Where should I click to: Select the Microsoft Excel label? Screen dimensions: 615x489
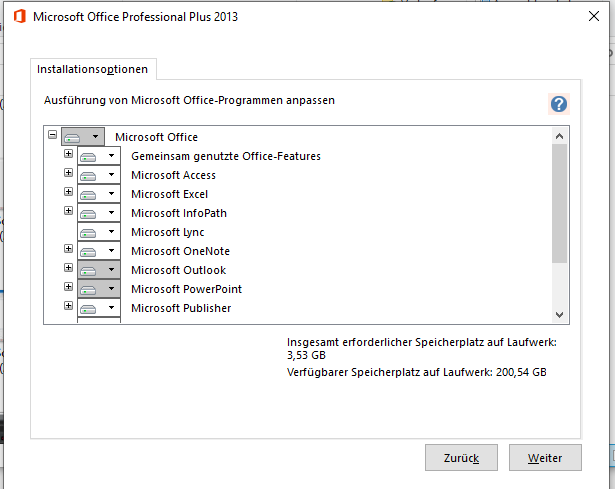pos(169,194)
